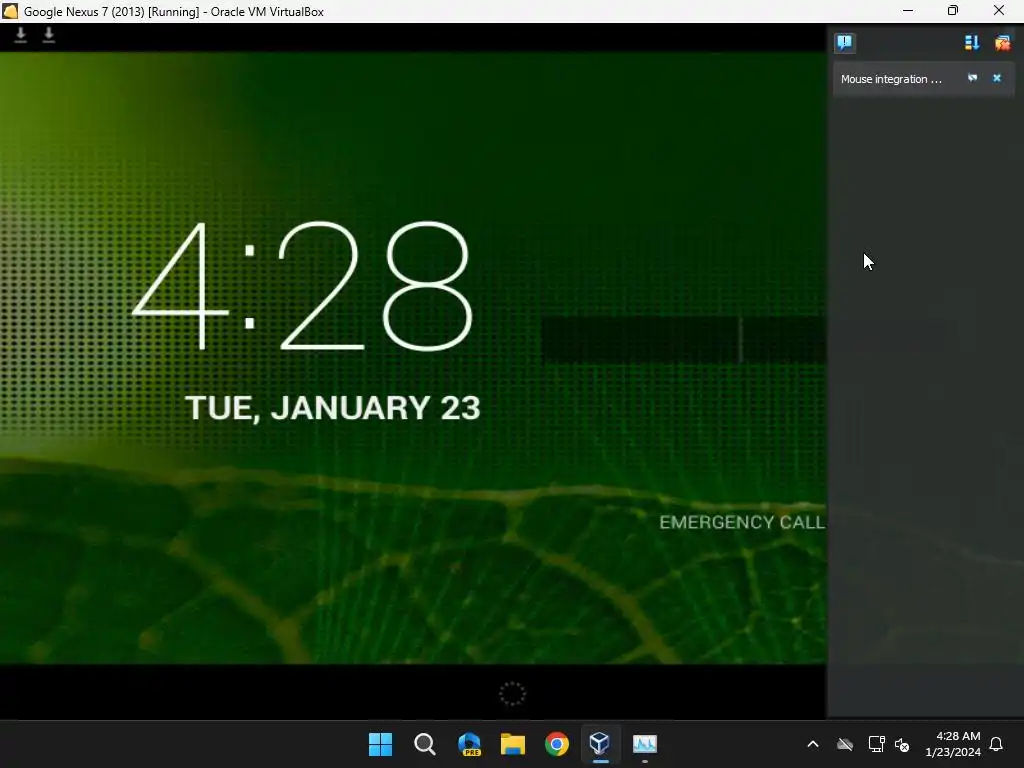Screen dimensions: 1024x768
Task: Open File Explorer from the taskbar
Action: point(513,744)
